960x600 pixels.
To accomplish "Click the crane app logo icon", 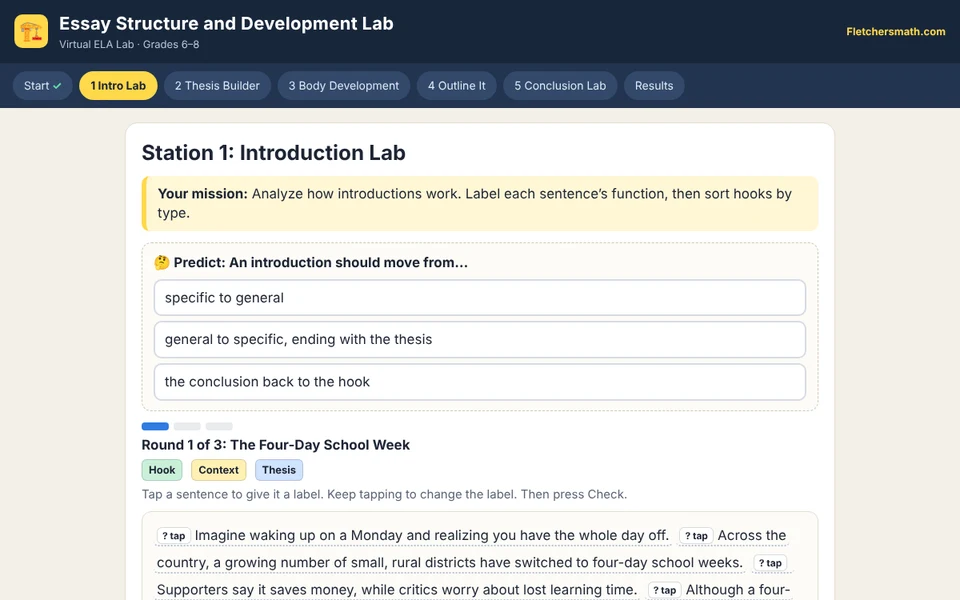I will pyautogui.click(x=31, y=31).
